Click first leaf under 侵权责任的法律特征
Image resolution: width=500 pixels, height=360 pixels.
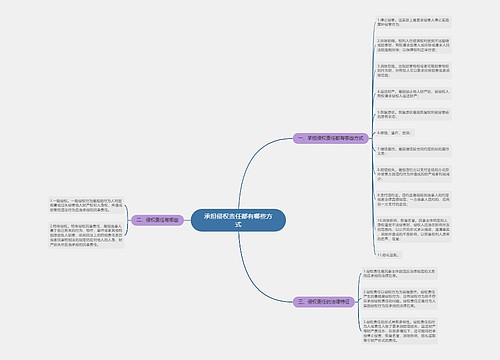[x=399, y=274]
